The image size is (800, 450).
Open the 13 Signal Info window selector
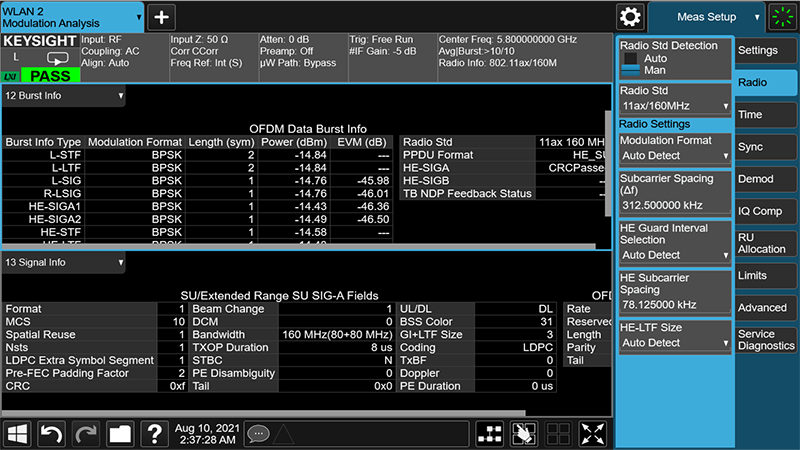64,263
